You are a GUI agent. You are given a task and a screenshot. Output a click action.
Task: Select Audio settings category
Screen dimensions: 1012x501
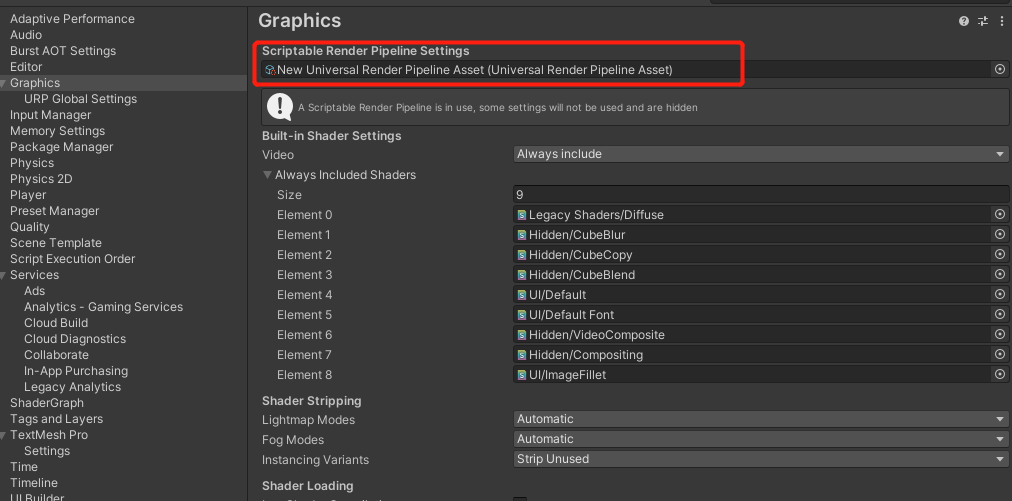[26, 35]
